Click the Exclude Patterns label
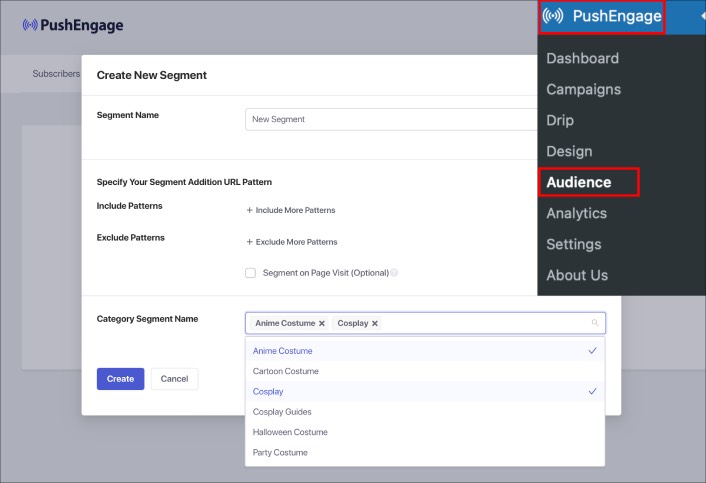Viewport: 706px width, 483px height. (131, 237)
